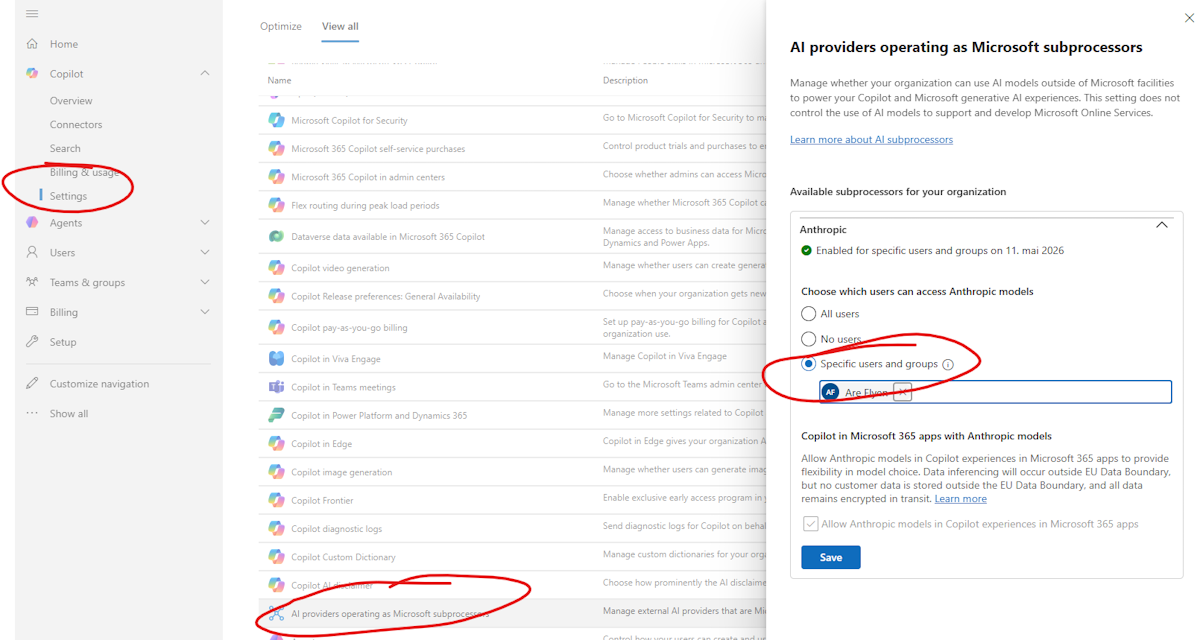
Task: Open the hamburger navigation menu
Action: (x=32, y=13)
